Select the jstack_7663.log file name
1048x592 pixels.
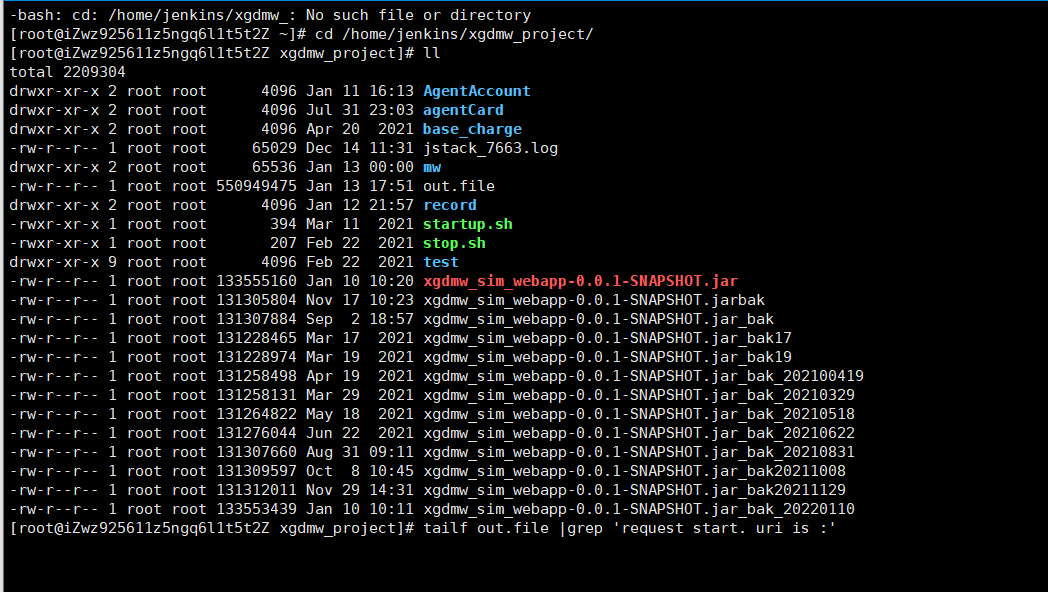click(x=491, y=148)
